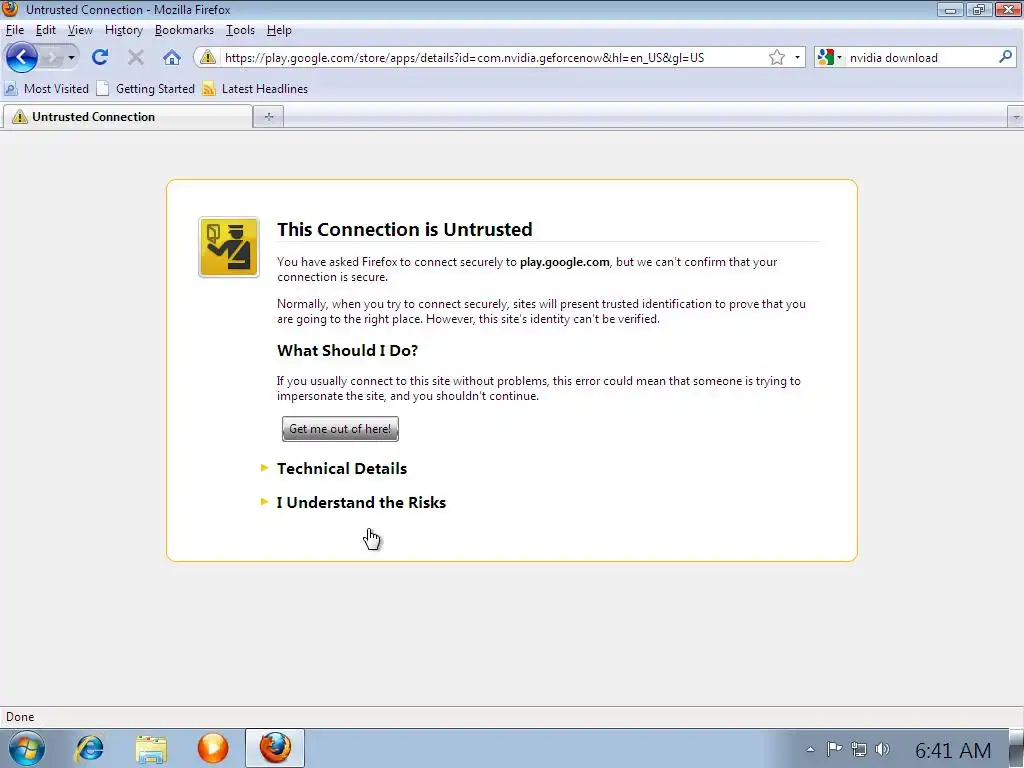Open the list all tabs dropdown
Viewport: 1024px width, 768px height.
coord(1016,118)
